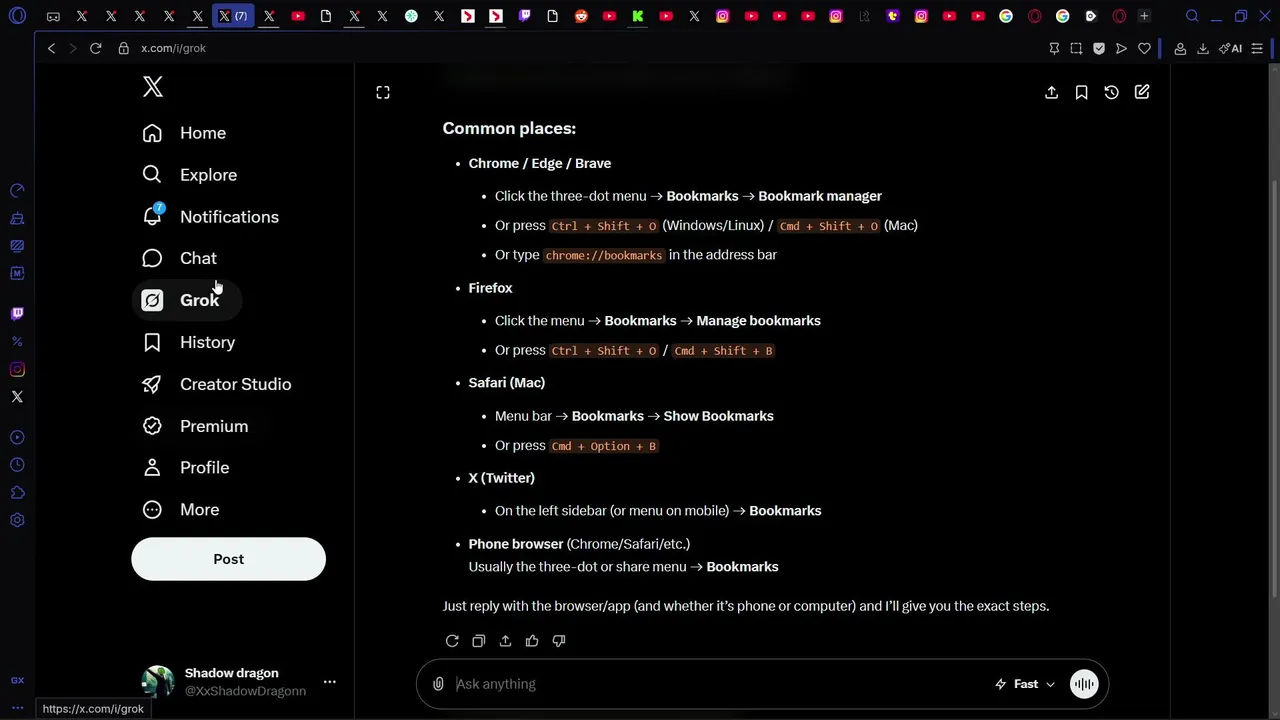This screenshot has height=720, width=1280.
Task: Open the send arrow icon in toolbar
Action: [x=1121, y=48]
